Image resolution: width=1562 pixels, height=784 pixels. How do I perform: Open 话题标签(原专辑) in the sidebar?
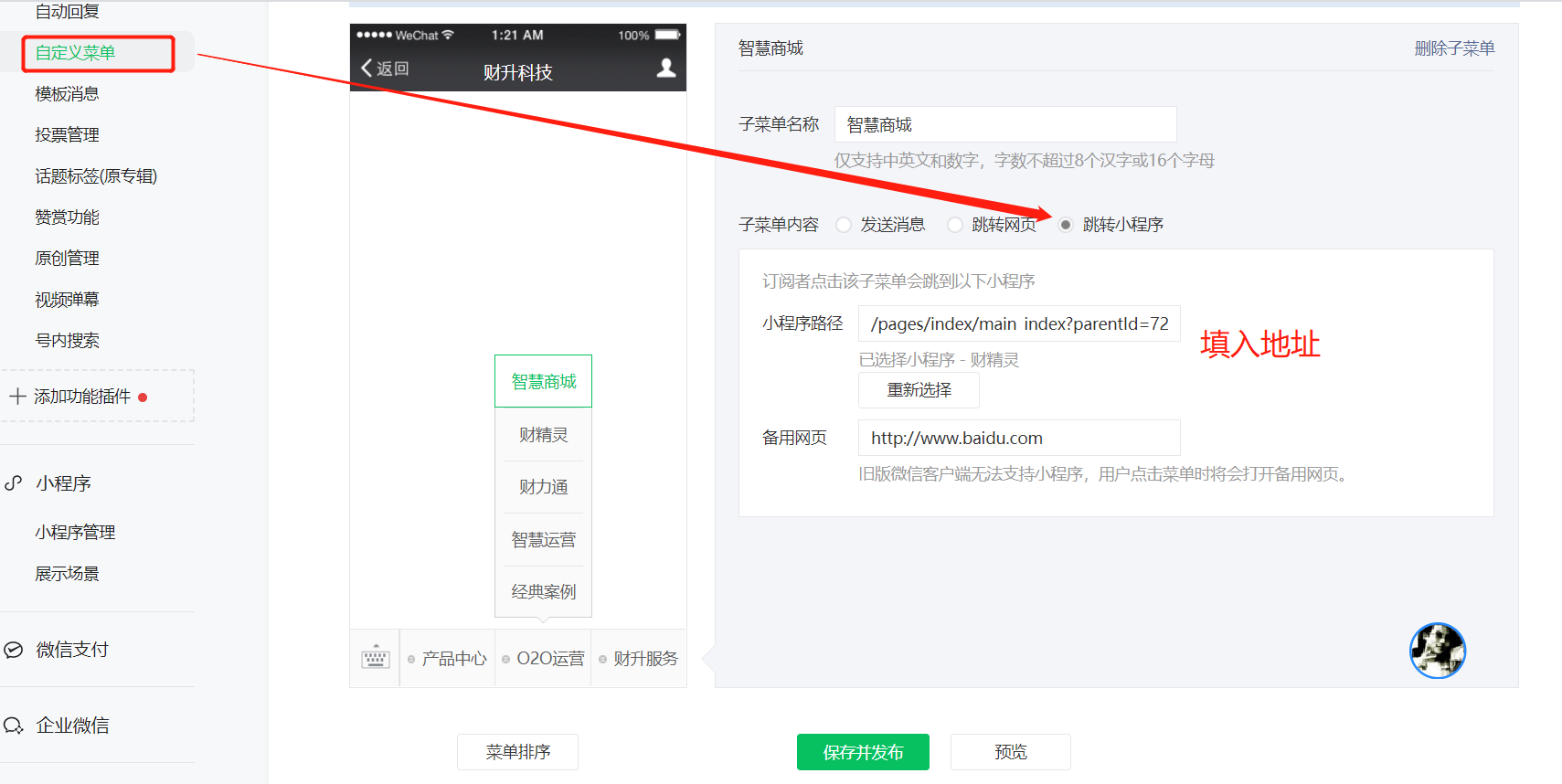(x=96, y=176)
